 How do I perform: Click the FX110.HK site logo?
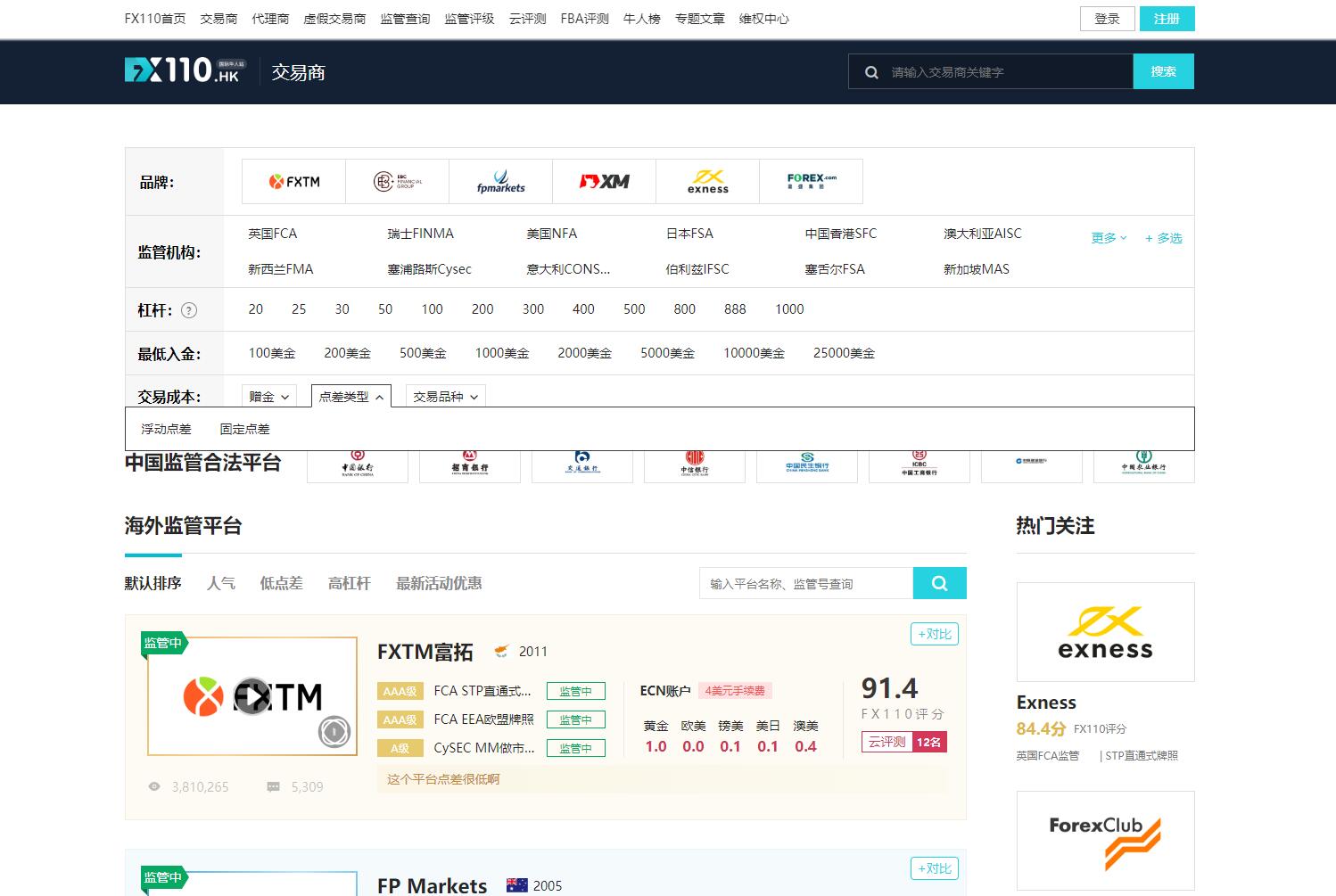point(183,71)
